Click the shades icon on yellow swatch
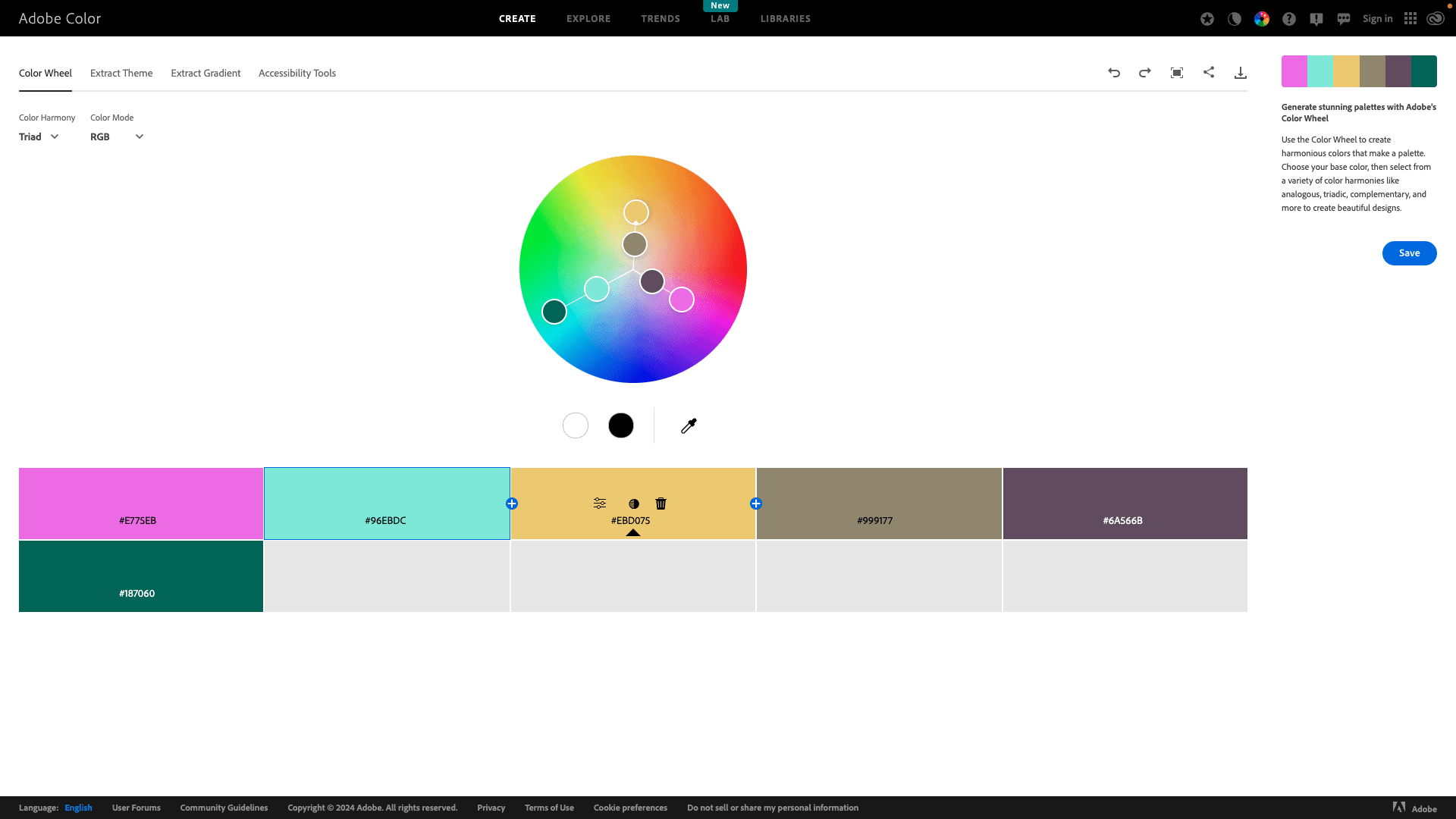 [x=634, y=504]
